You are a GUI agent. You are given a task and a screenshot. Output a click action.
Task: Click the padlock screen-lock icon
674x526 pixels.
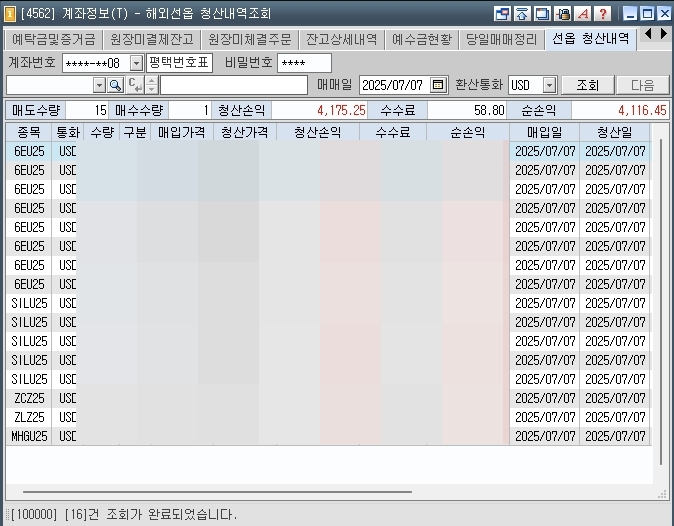(562, 14)
